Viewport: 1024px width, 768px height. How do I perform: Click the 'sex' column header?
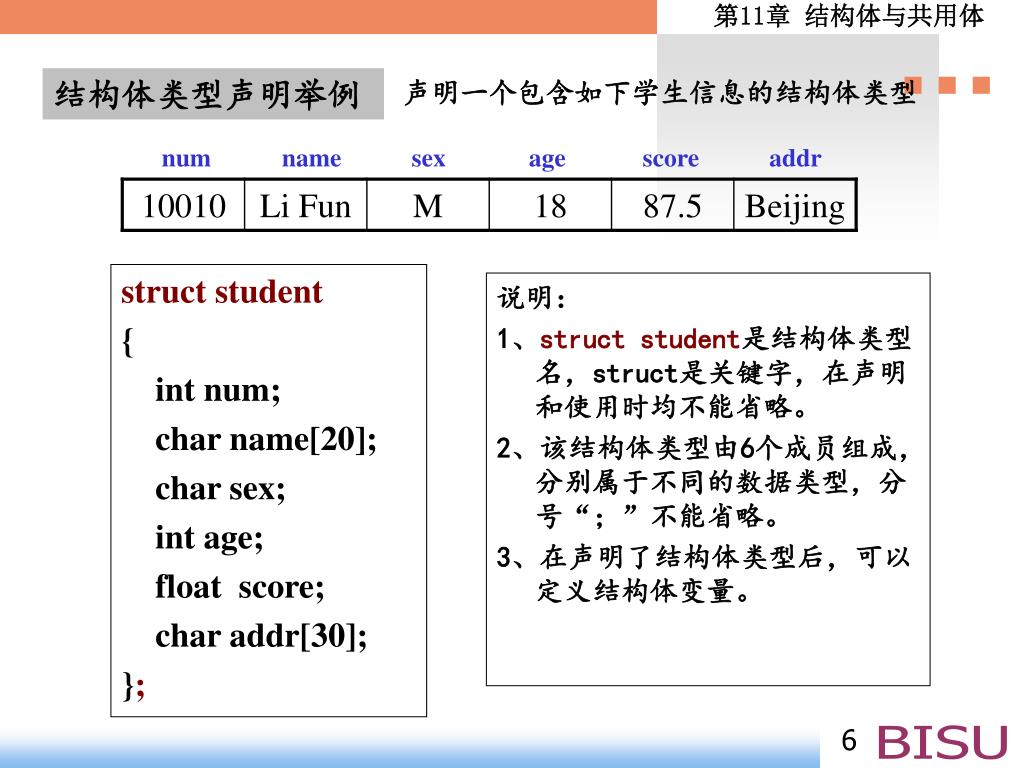(428, 158)
